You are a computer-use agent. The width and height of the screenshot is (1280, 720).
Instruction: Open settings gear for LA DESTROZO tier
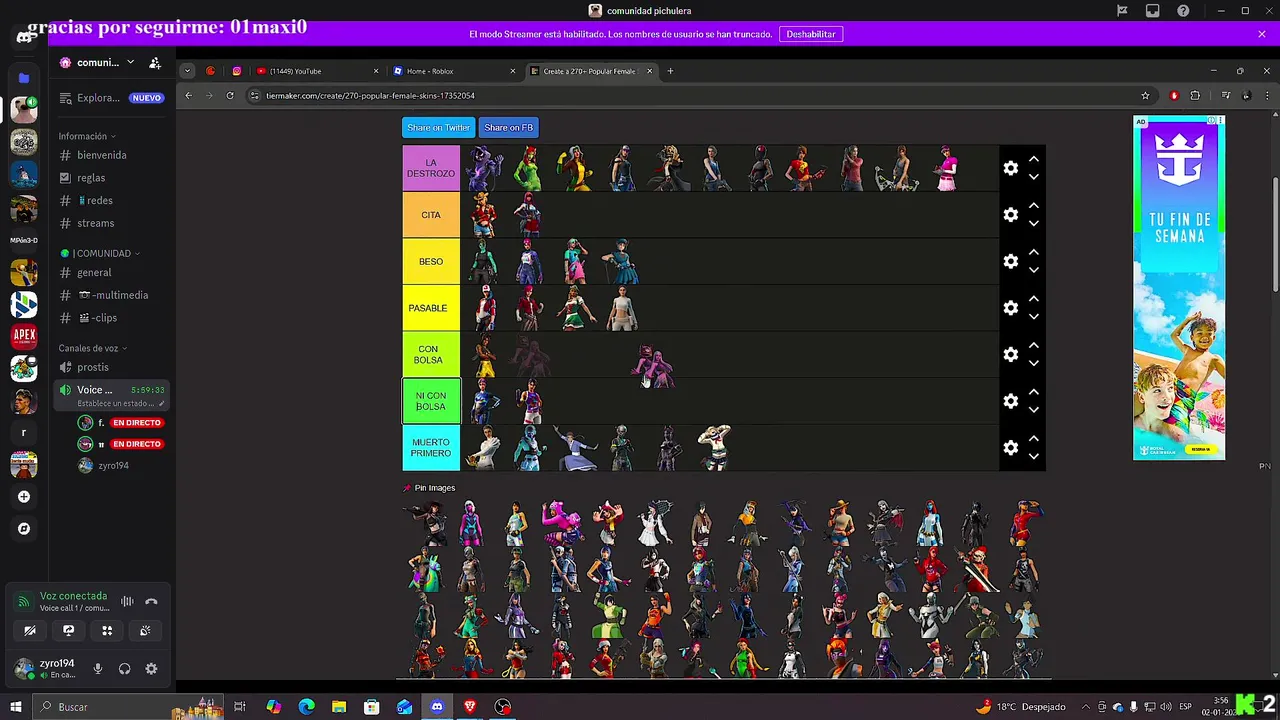[1011, 168]
